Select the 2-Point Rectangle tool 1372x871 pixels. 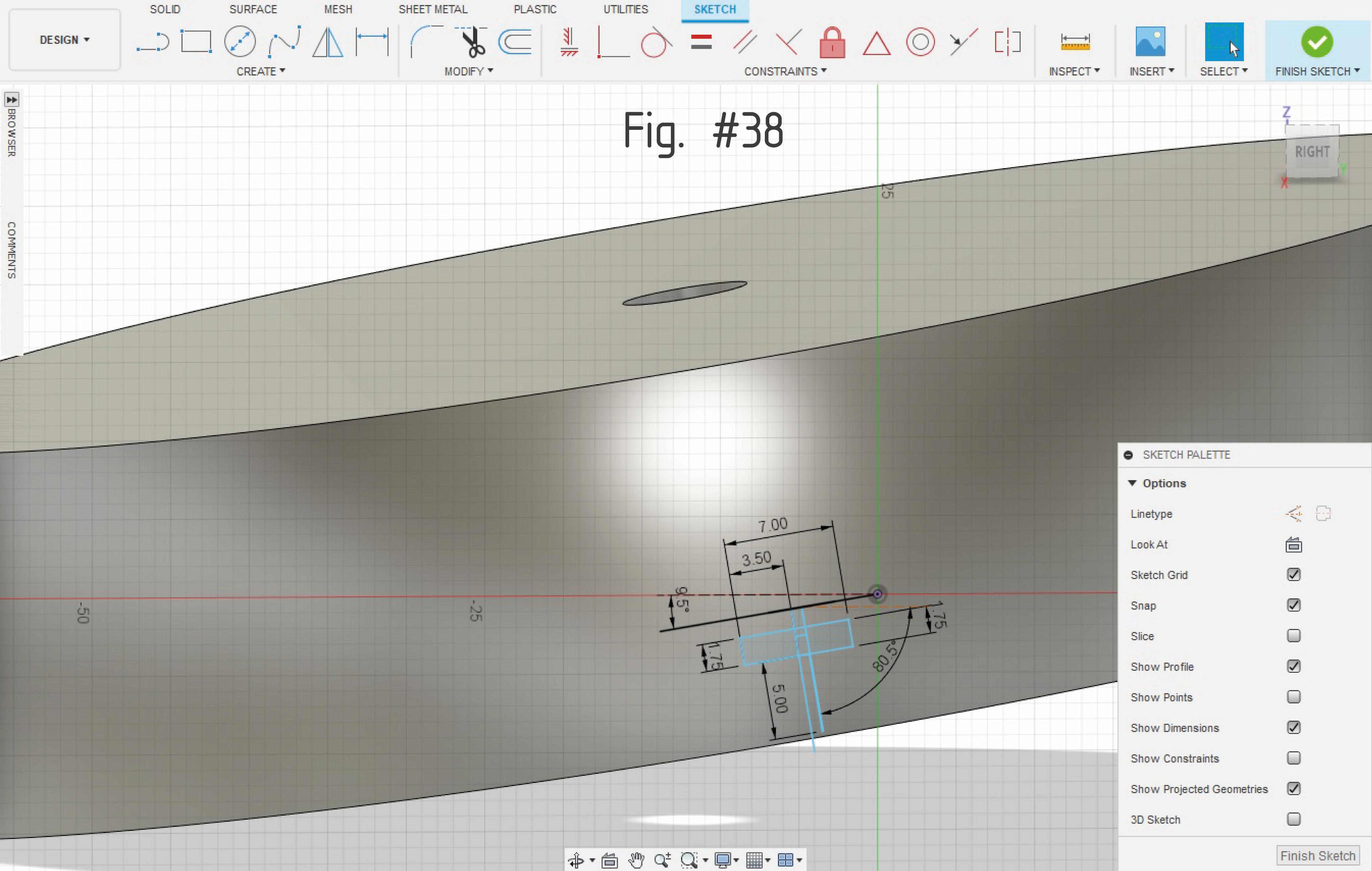click(x=196, y=42)
